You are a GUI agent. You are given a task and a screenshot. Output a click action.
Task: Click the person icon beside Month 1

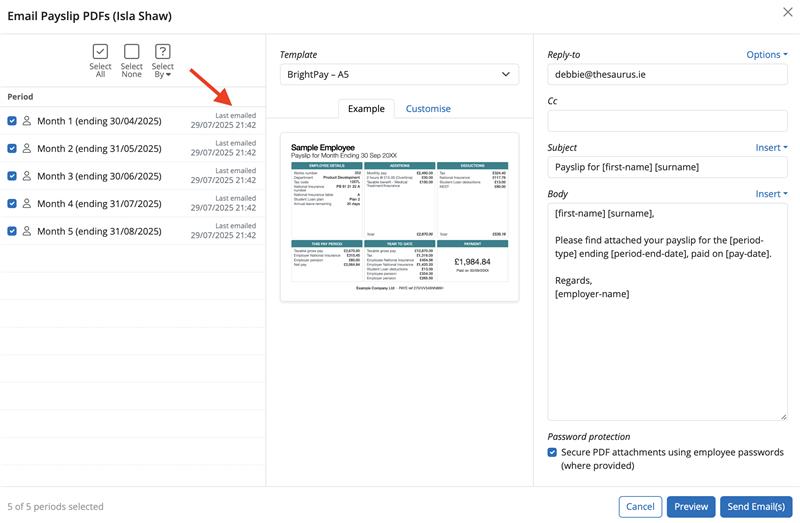pyautogui.click(x=27, y=121)
